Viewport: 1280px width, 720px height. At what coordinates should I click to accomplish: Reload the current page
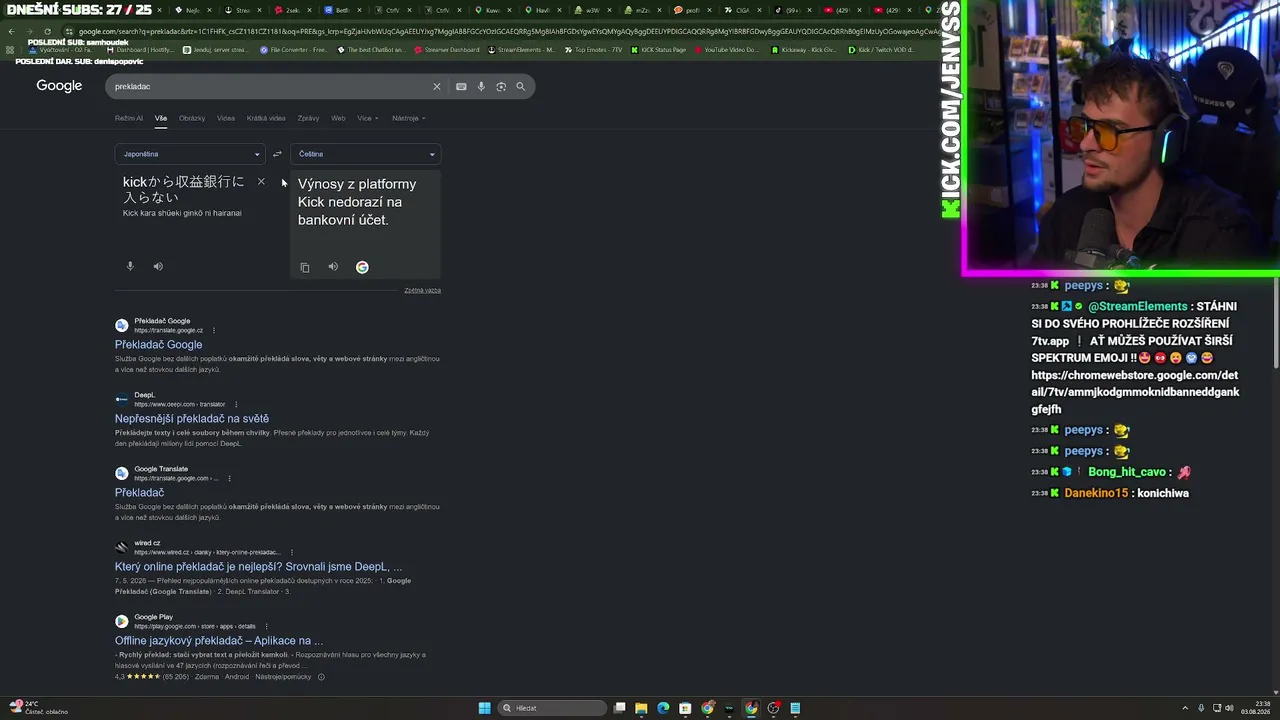coord(47,31)
